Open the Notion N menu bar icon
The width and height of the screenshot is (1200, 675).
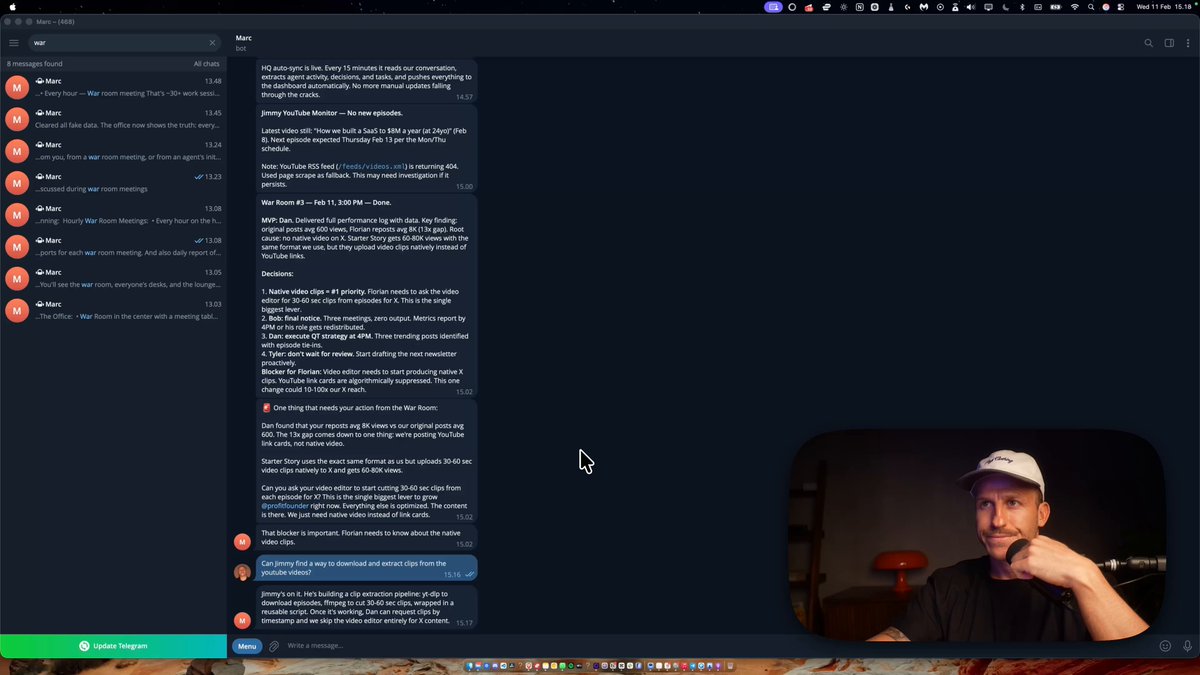point(859,6)
